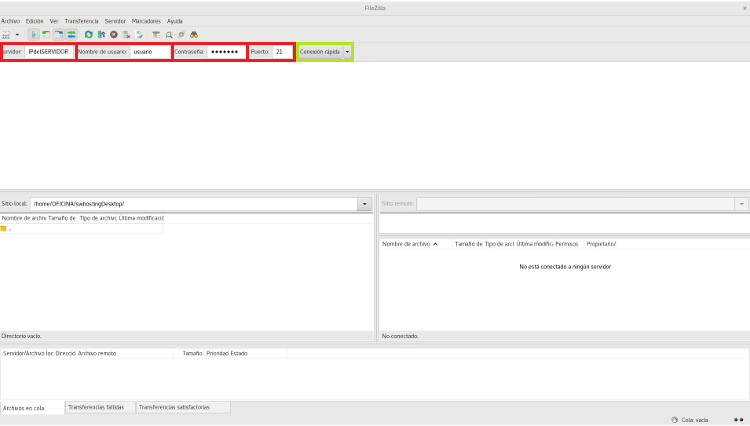Toggle the local directory tree view
The image size is (750, 426).
pos(46,34)
